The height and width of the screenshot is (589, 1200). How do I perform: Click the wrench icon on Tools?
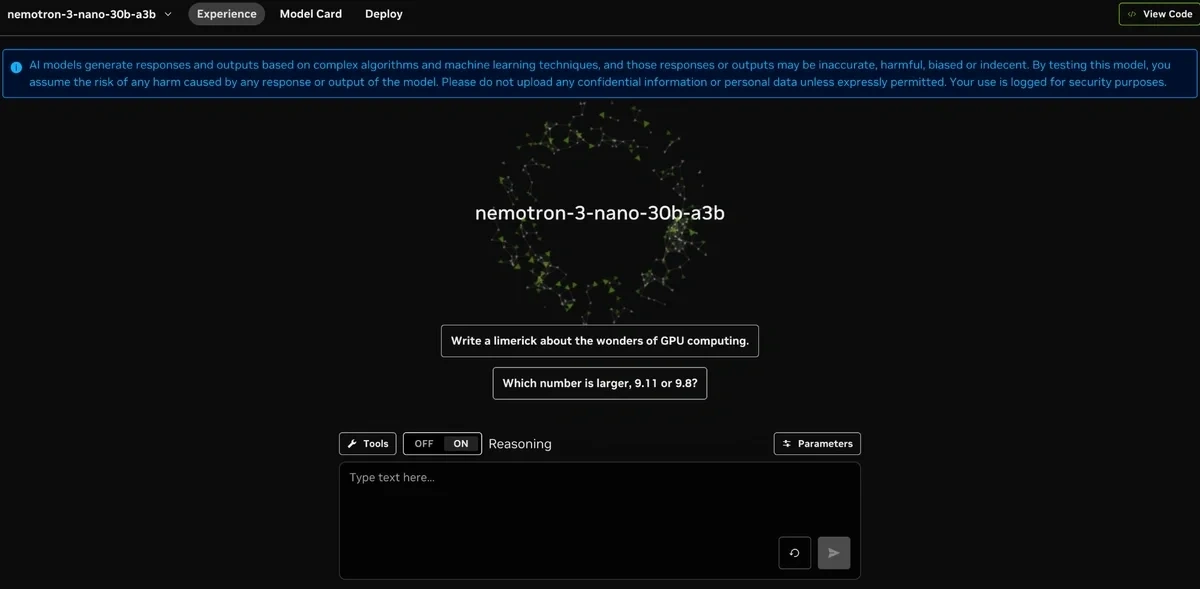point(352,444)
